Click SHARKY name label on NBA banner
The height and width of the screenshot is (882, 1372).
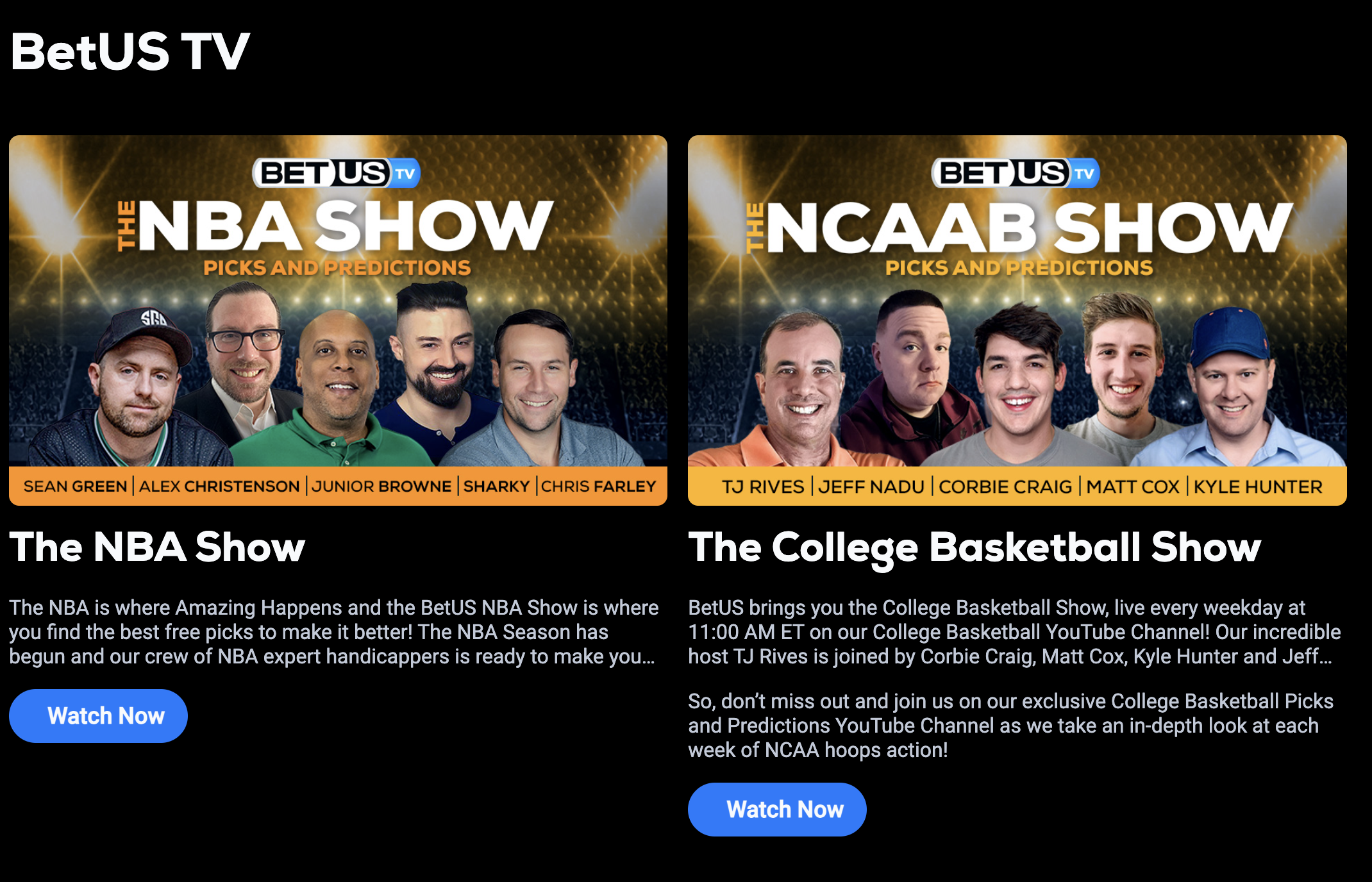click(x=496, y=487)
